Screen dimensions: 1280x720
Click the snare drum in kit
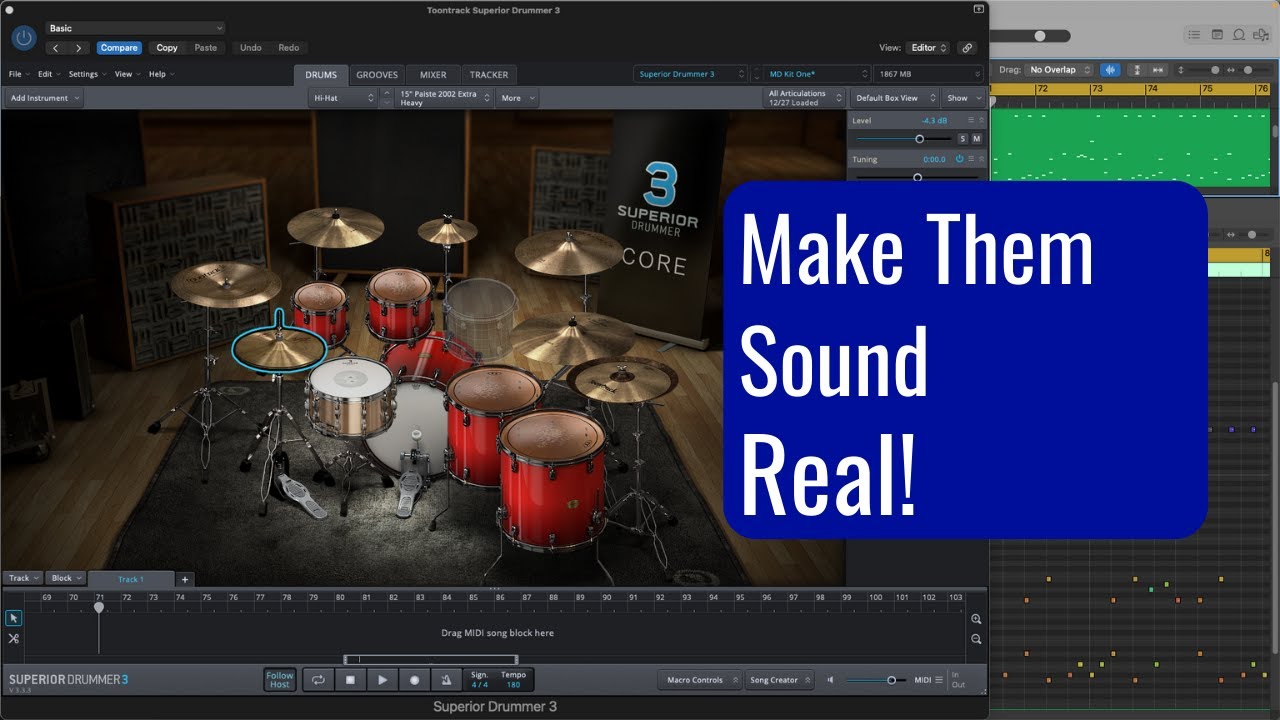tap(350, 395)
